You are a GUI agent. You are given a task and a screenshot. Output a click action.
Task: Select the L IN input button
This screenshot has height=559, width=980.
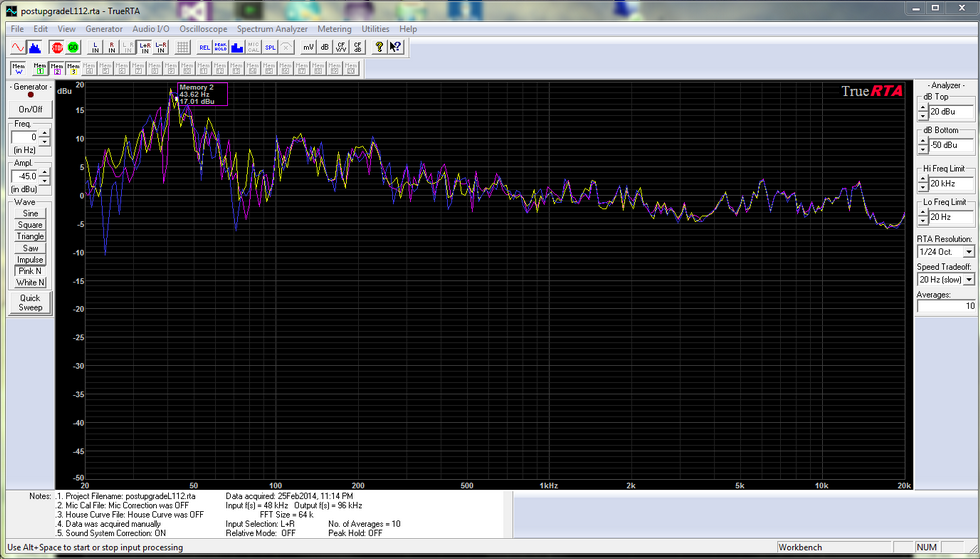pyautogui.click(x=96, y=47)
